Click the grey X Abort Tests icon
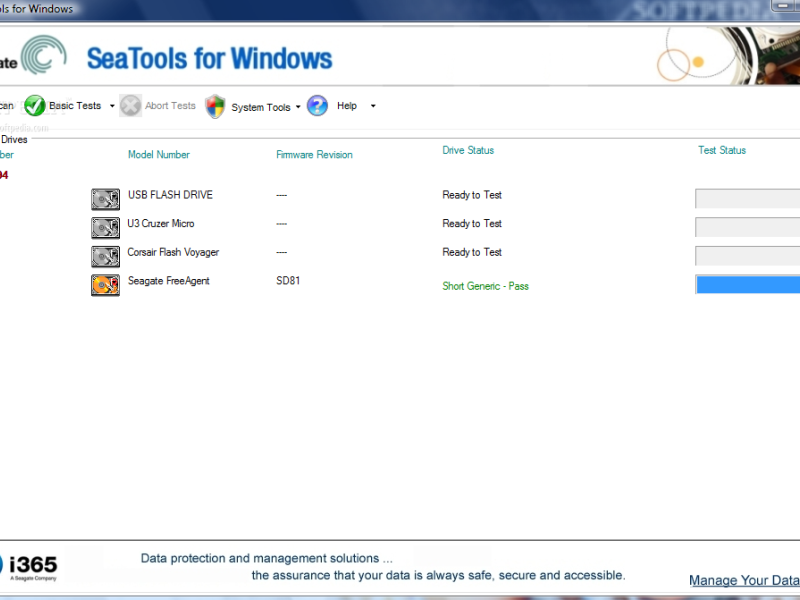 coord(130,106)
